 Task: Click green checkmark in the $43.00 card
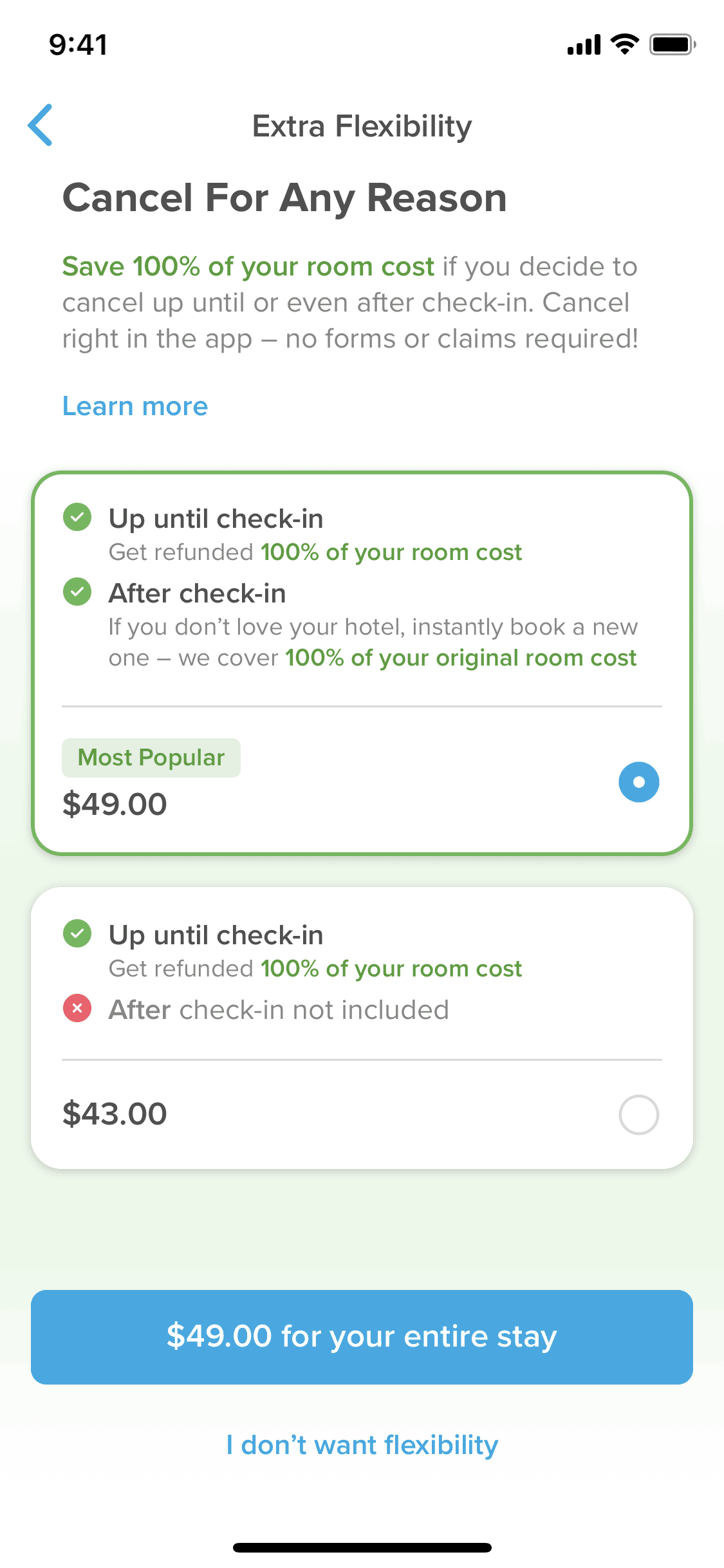[77, 934]
